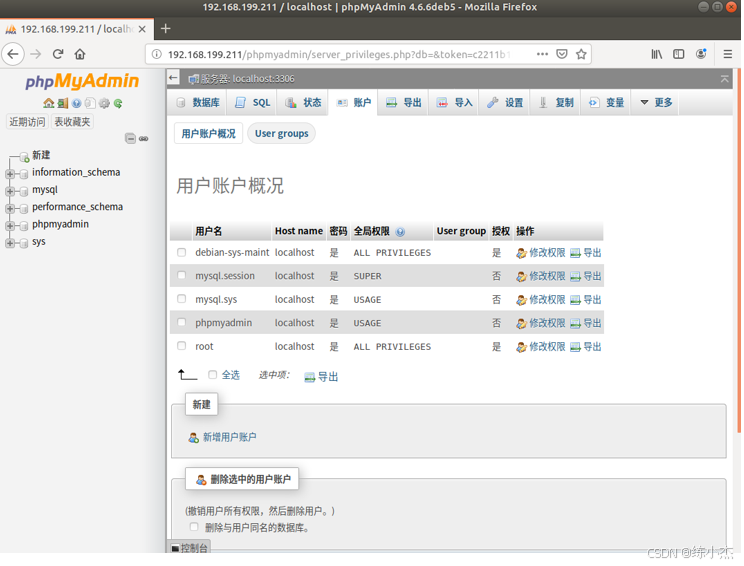The image size is (744, 566).
Task: Click the link-with-main-panel chain icon
Action: point(144,139)
